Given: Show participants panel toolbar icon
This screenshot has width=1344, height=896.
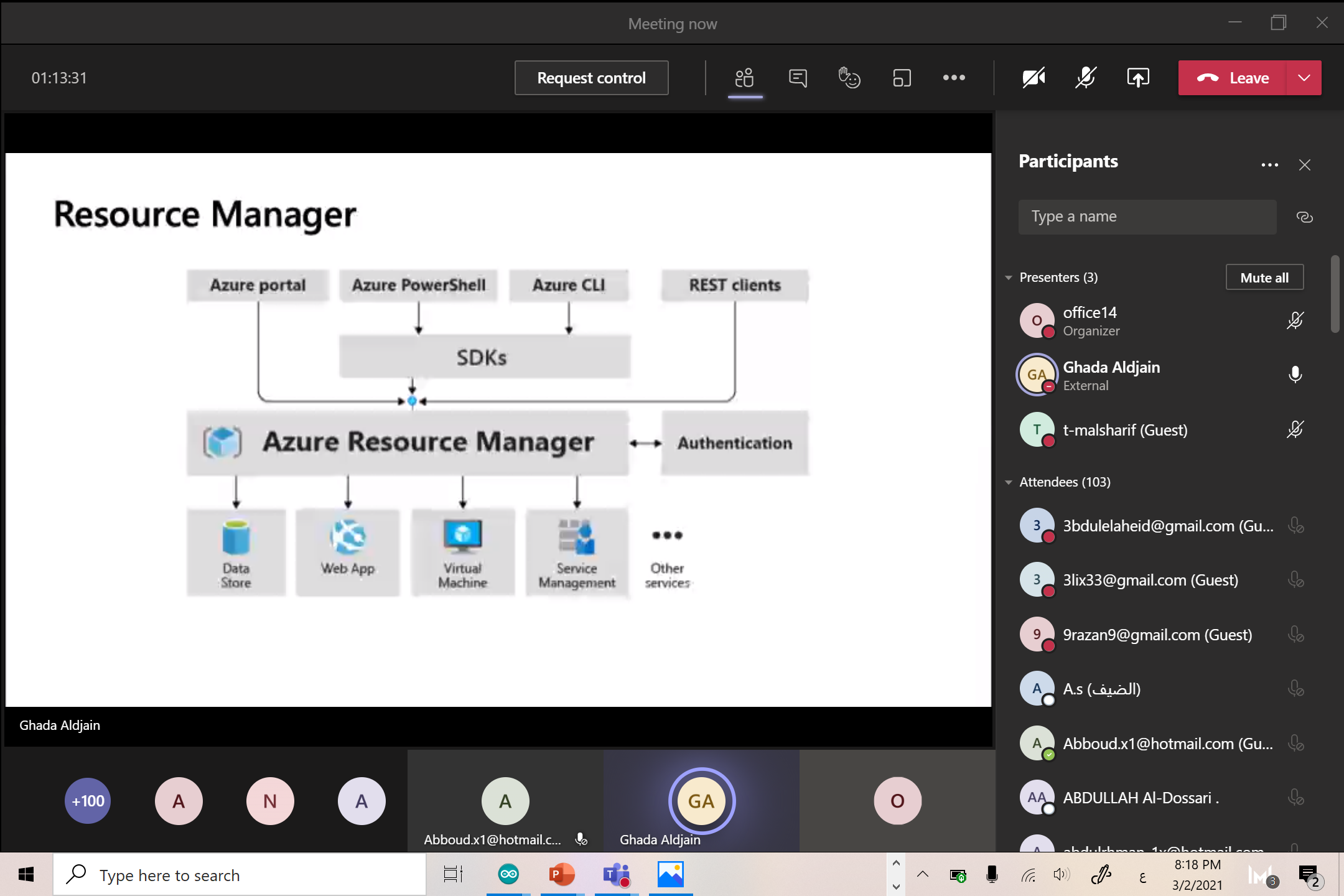Looking at the screenshot, I should click(x=745, y=78).
